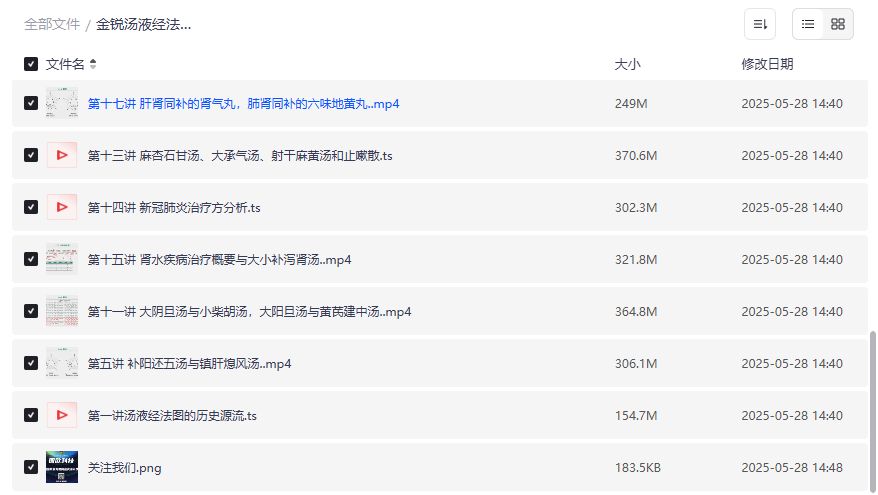Click size value 183.5KB
The width and height of the screenshot is (878, 495).
point(638,468)
